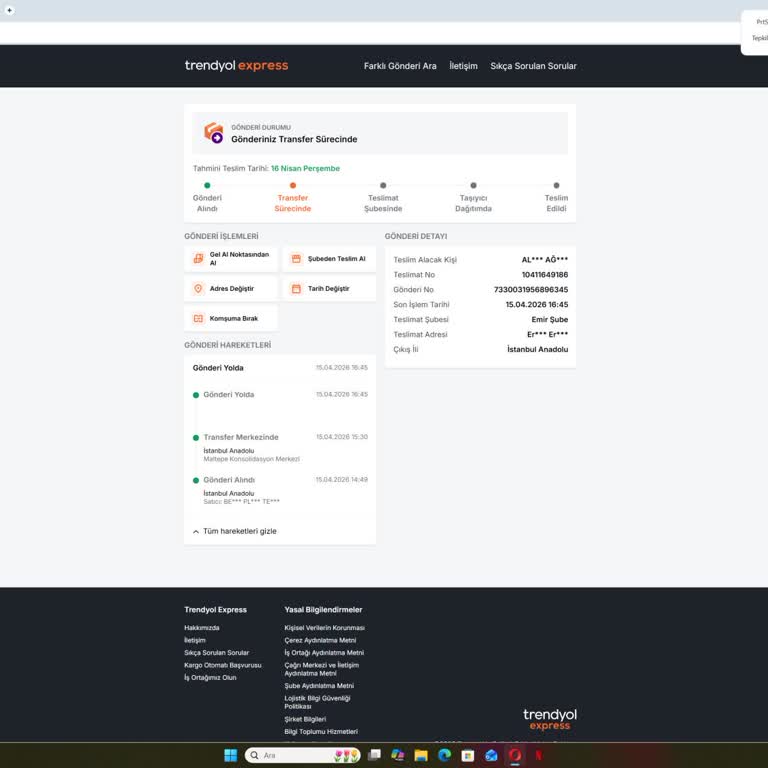The image size is (768, 768).
Task: Open the Netflix app from taskbar
Action: pyautogui.click(x=538, y=755)
